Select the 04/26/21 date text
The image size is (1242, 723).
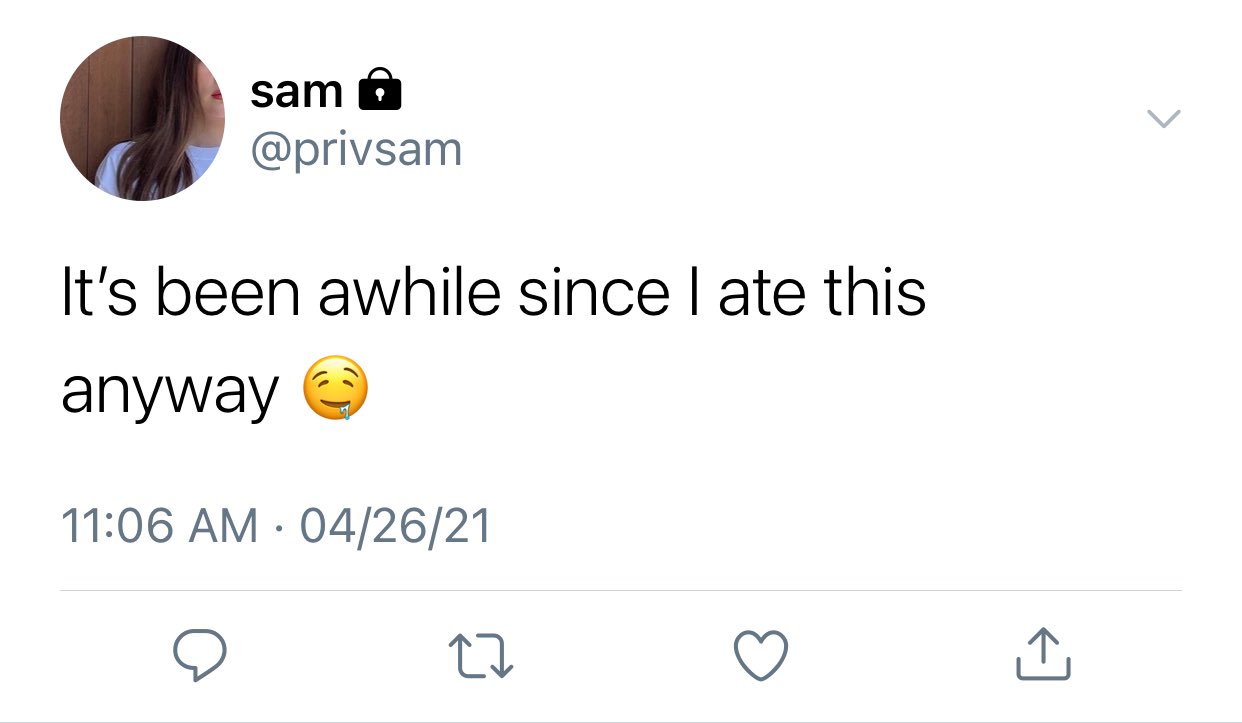click(x=394, y=527)
